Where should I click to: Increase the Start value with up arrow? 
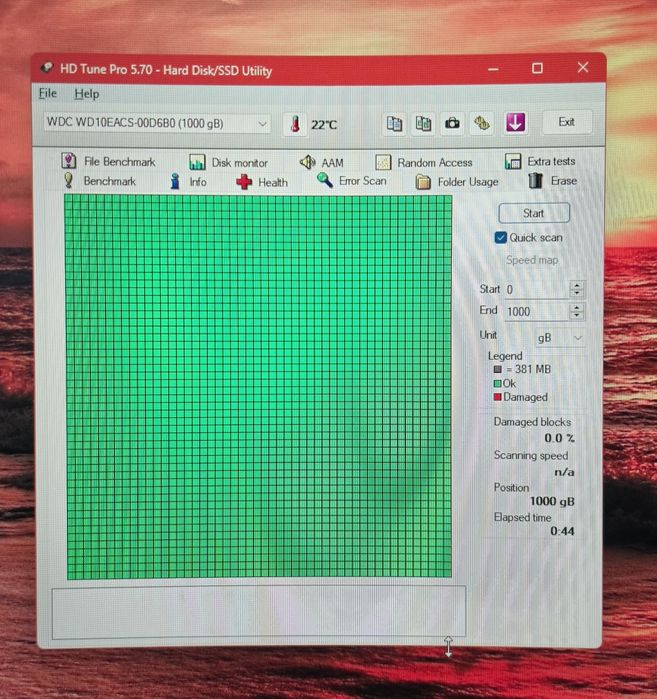coord(577,285)
